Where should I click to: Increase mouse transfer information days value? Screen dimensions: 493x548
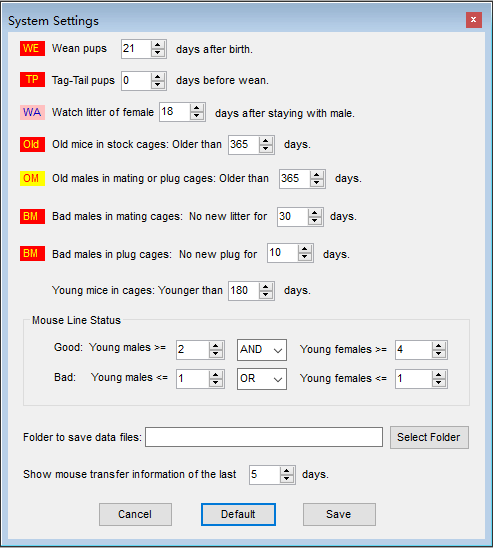[x=287, y=471]
